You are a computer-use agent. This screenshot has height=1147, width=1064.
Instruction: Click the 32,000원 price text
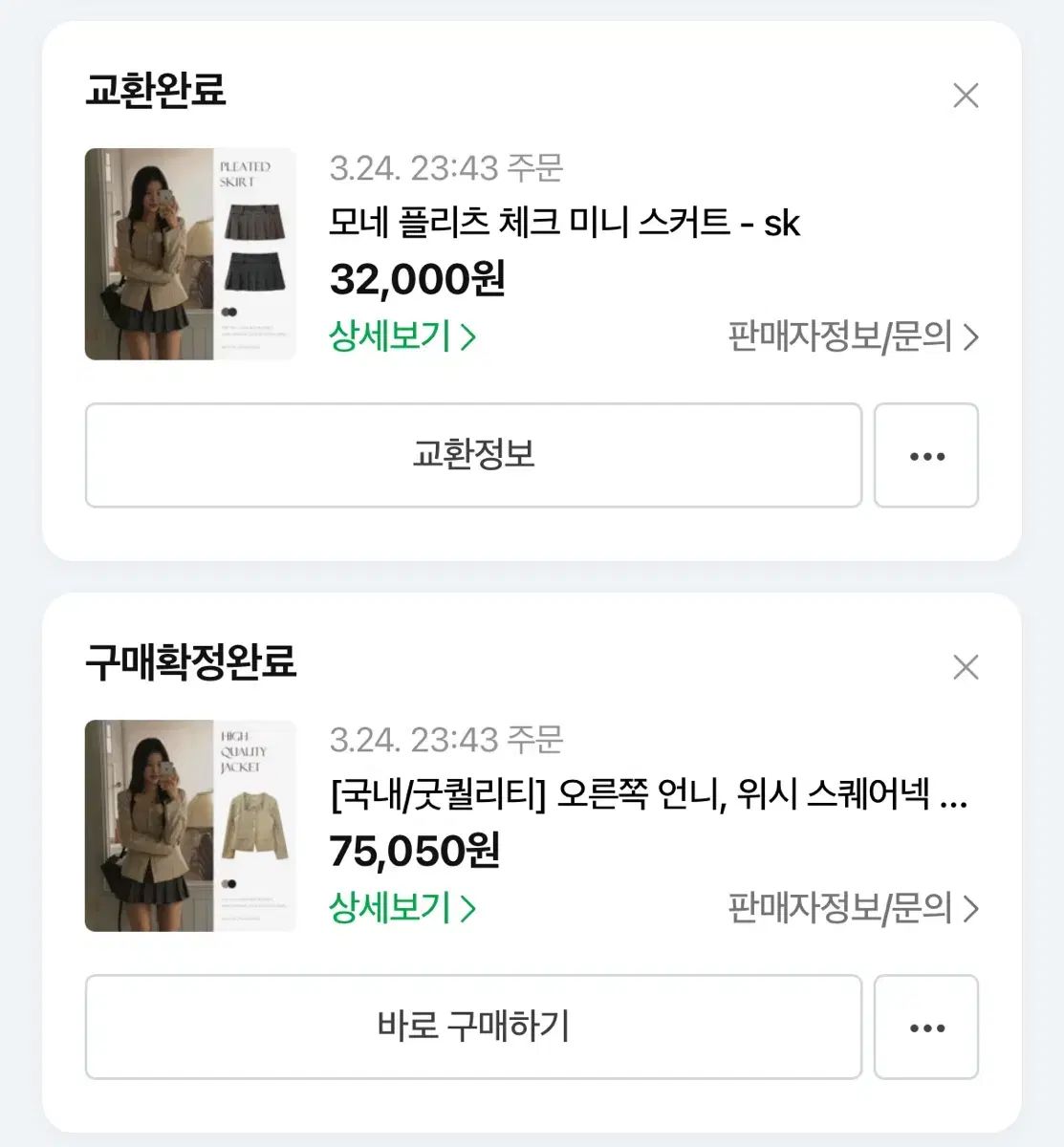[418, 279]
